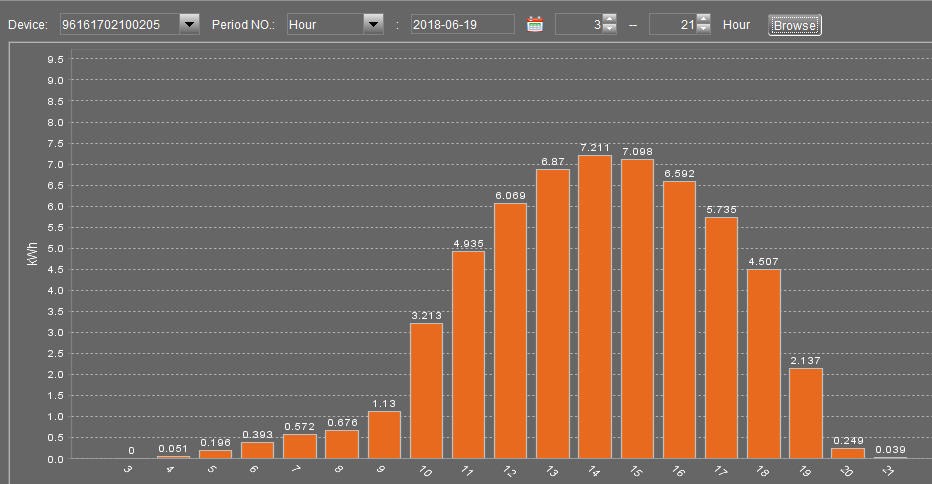Select the bar with value 1.13
Image resolution: width=932 pixels, height=484 pixels.
(x=384, y=434)
